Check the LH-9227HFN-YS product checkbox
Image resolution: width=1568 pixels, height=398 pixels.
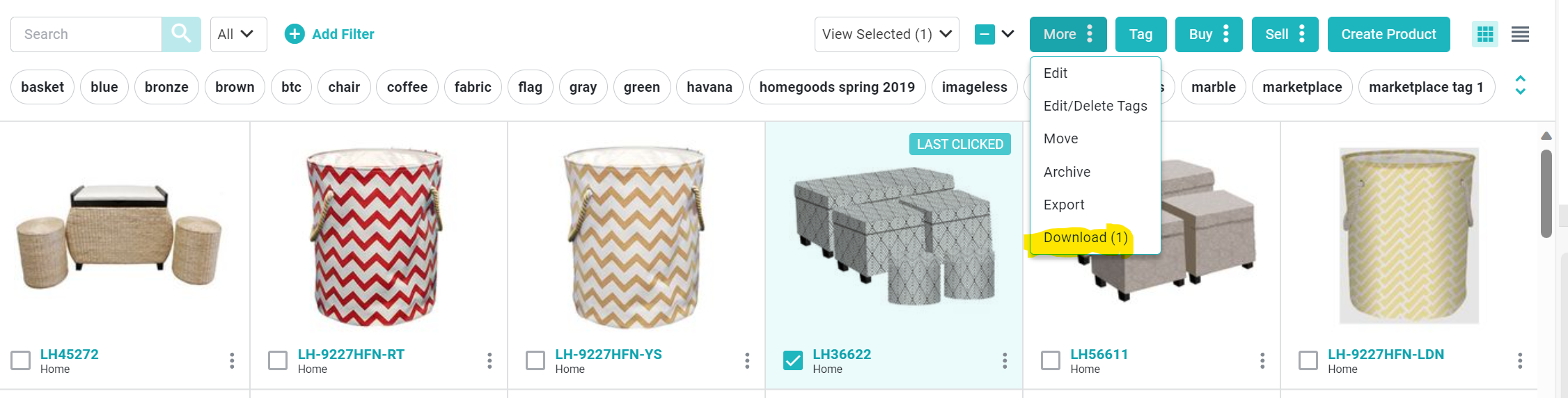tap(535, 360)
